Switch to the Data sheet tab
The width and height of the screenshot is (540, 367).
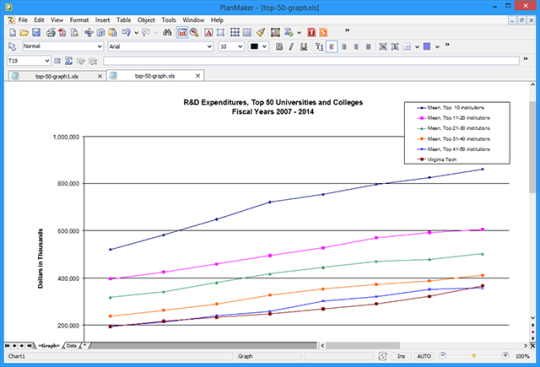tap(72, 346)
